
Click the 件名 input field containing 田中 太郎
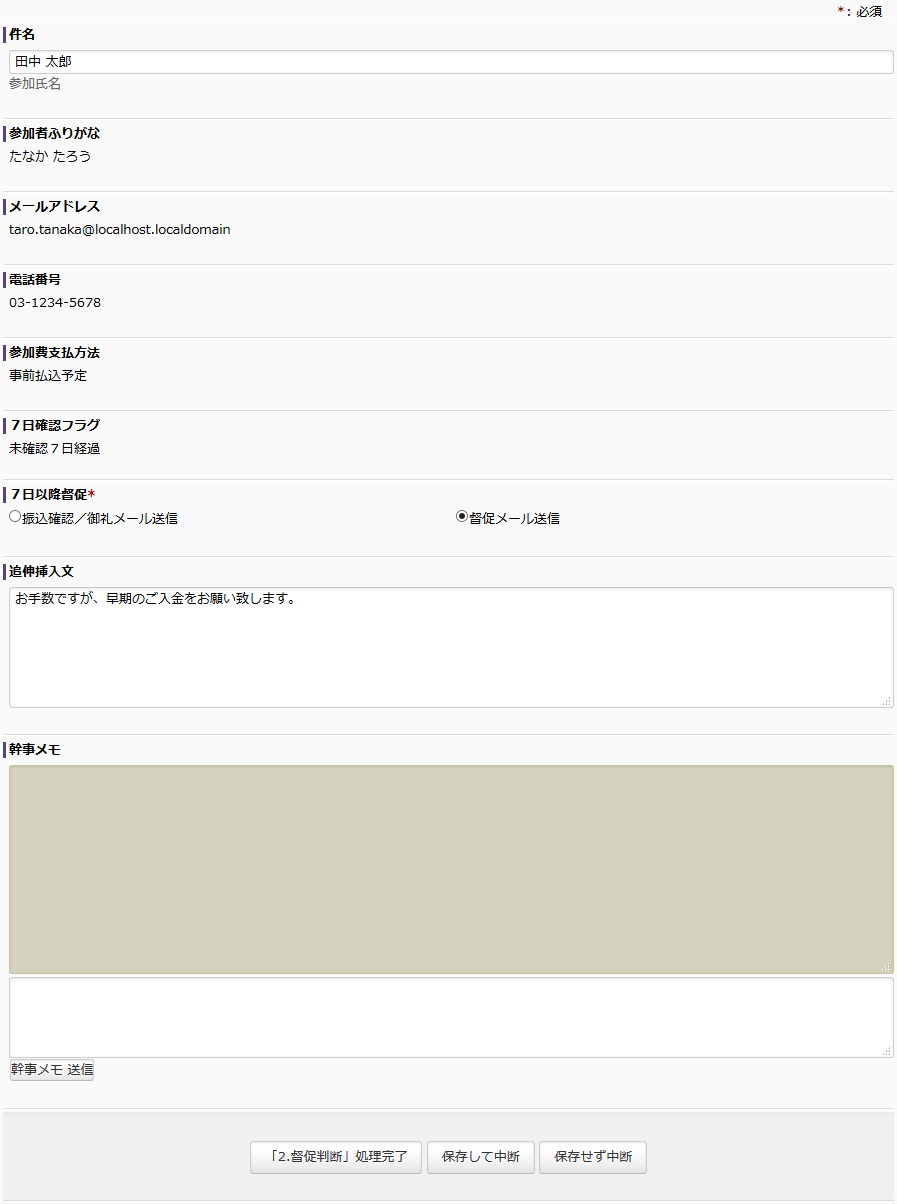(450, 62)
